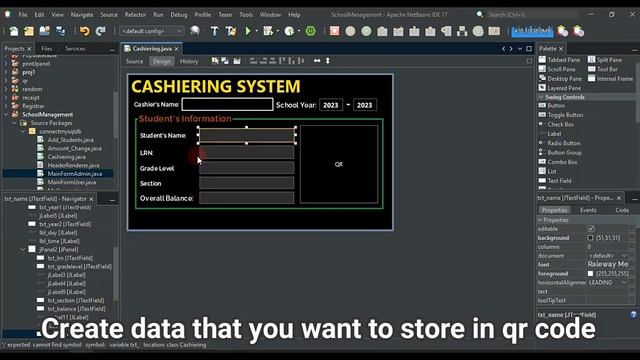Viewport: 640px width, 360px height.
Task: Switch to Source view
Action: click(134, 61)
